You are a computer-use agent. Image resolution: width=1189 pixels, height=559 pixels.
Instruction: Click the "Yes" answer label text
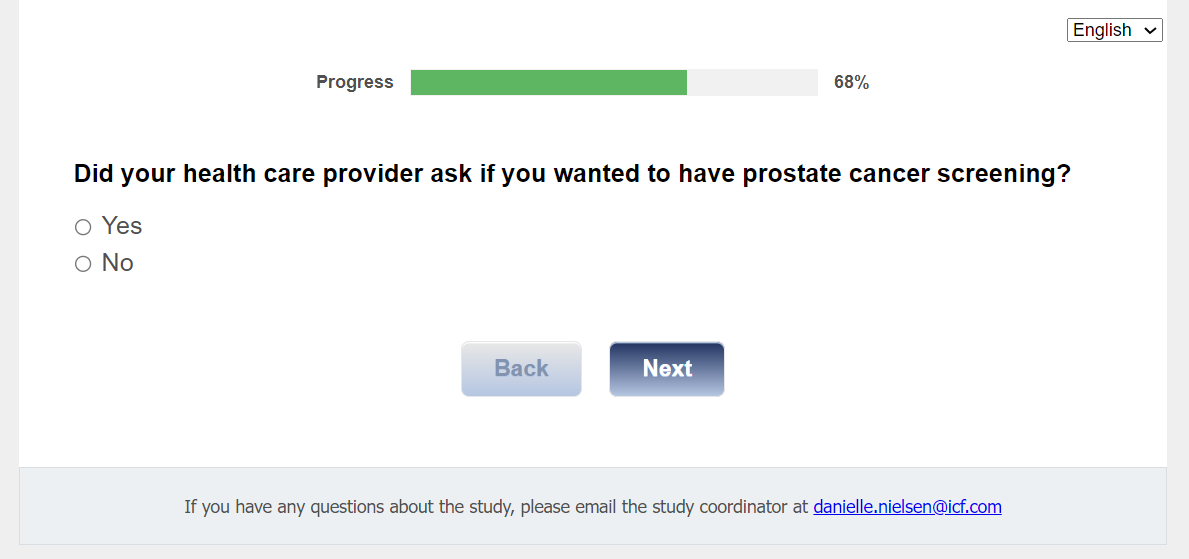[x=122, y=226]
